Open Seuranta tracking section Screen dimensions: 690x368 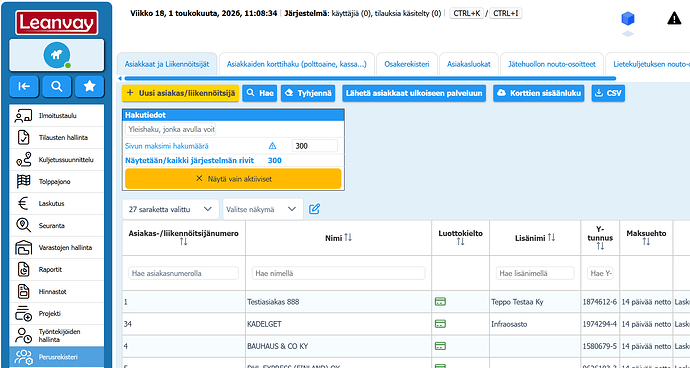tap(57, 226)
